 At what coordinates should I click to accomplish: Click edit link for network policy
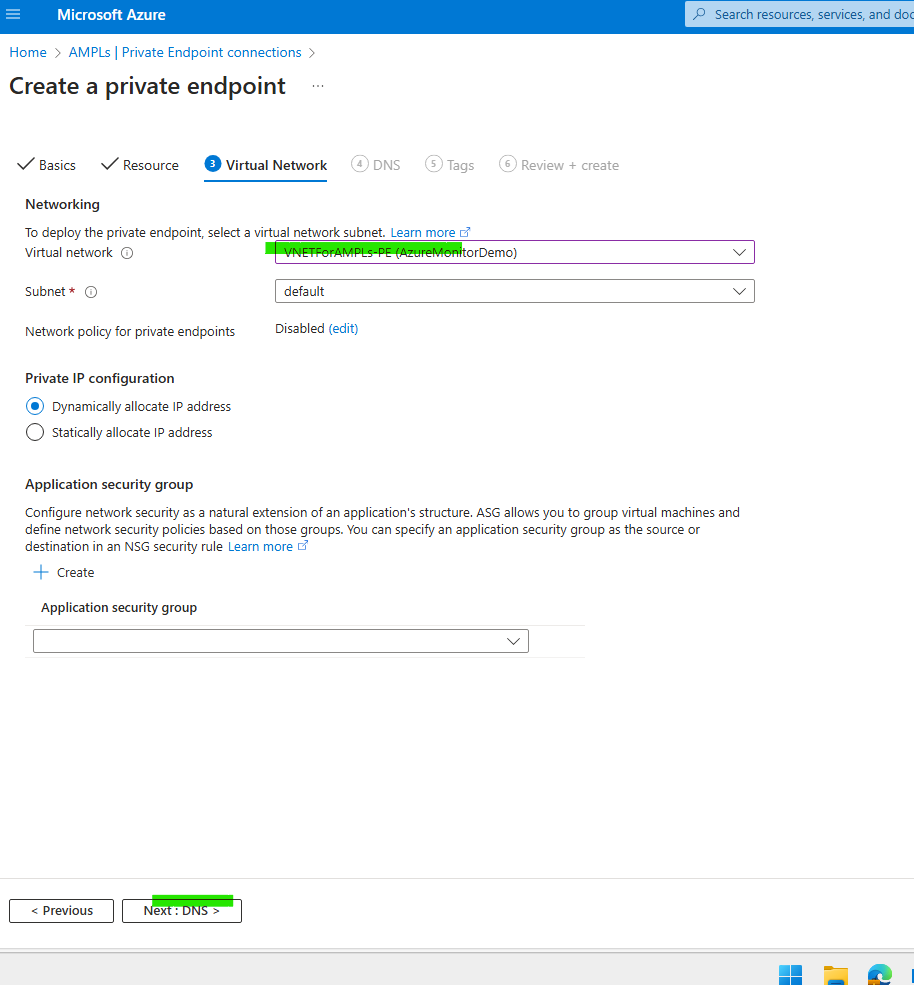tap(343, 328)
